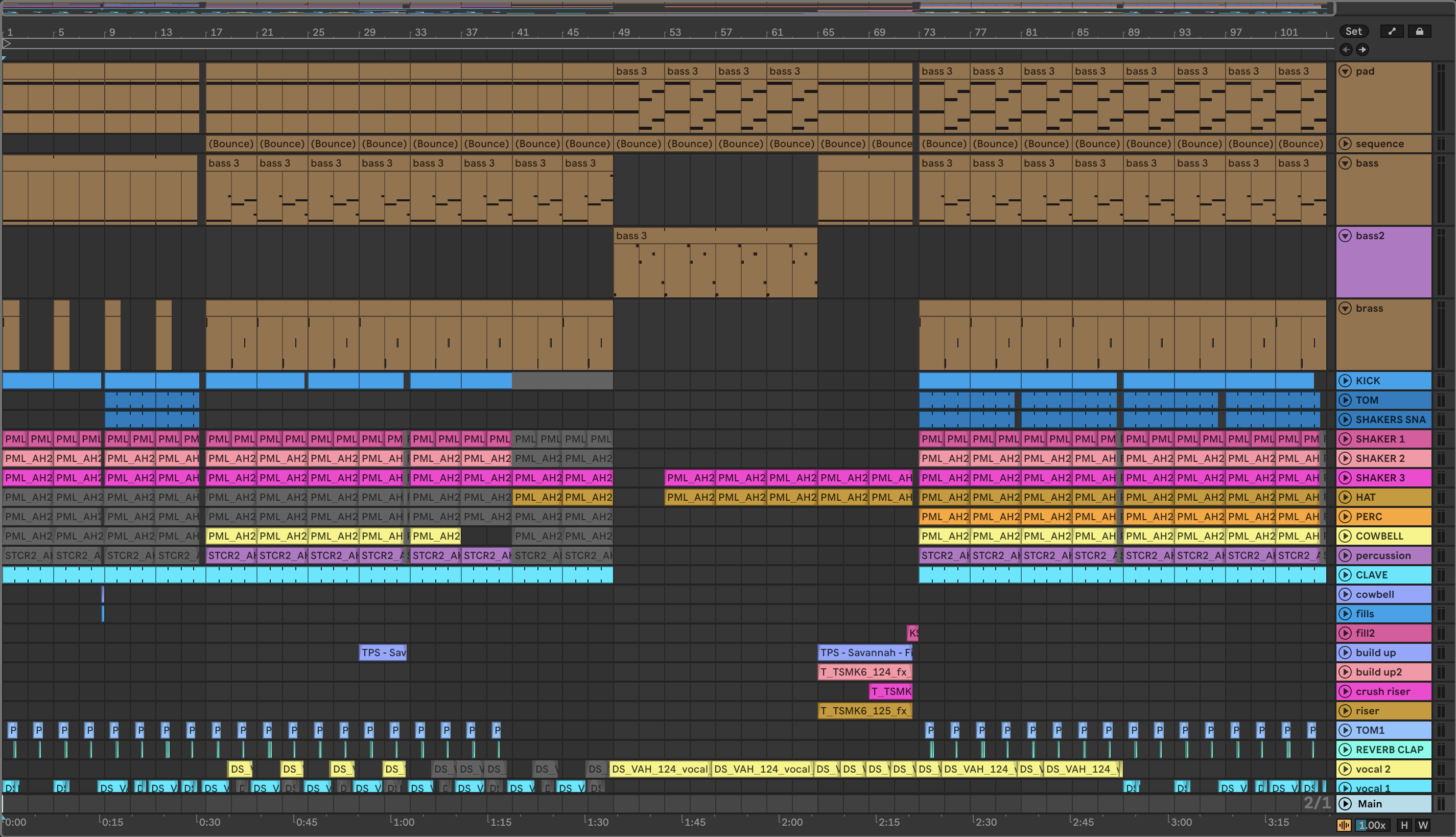Unfold the HAT track arrow
Screen dimensions: 1456x837
coord(1345,497)
